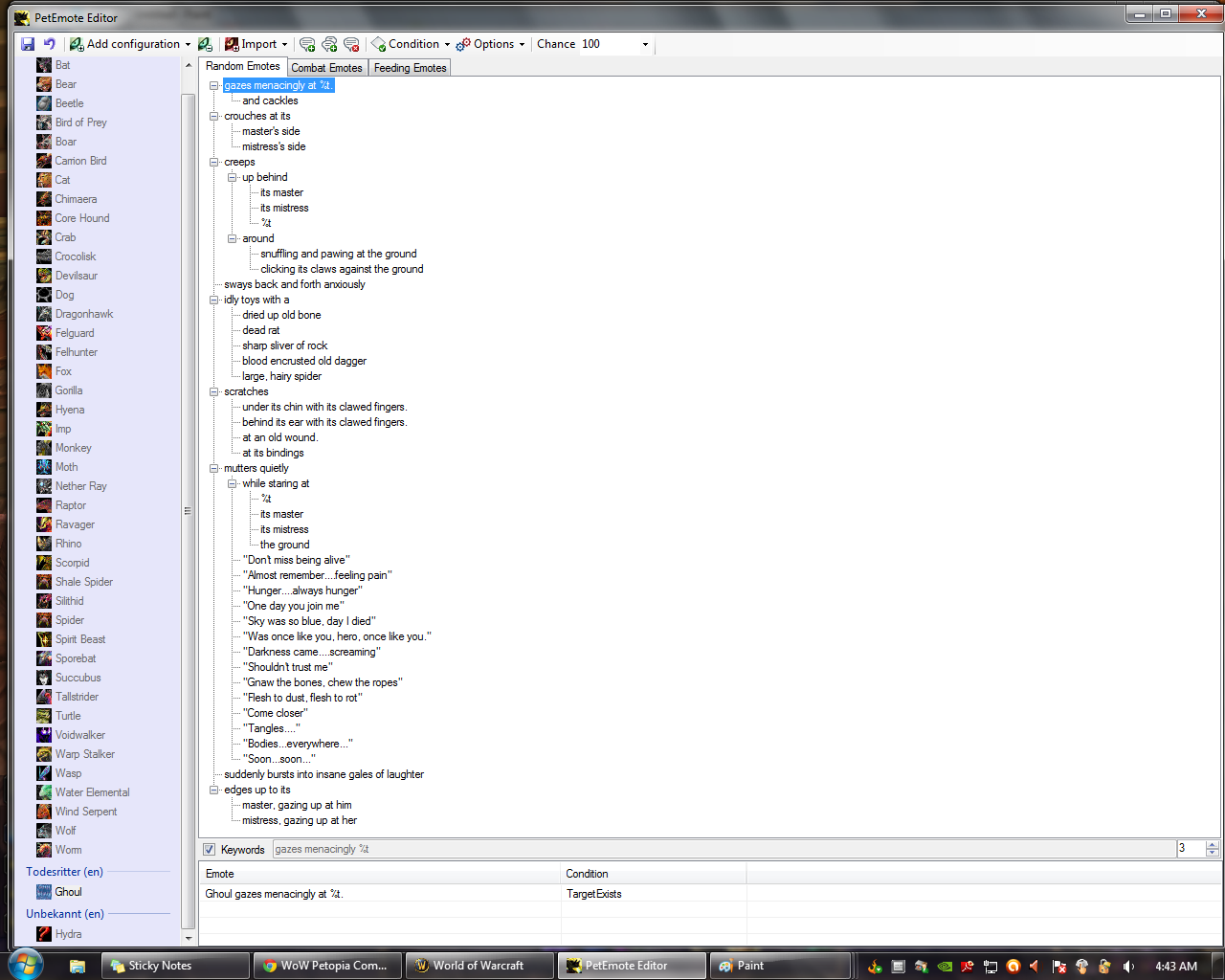Open Paint taskbar button
The image size is (1225, 980).
coord(781,966)
